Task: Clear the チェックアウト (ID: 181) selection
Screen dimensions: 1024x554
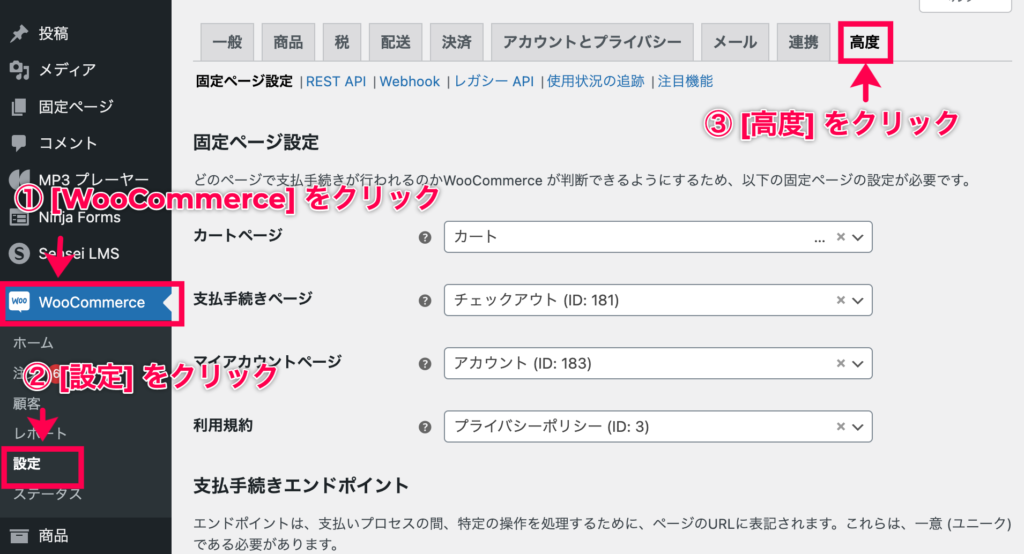Action: tap(841, 300)
